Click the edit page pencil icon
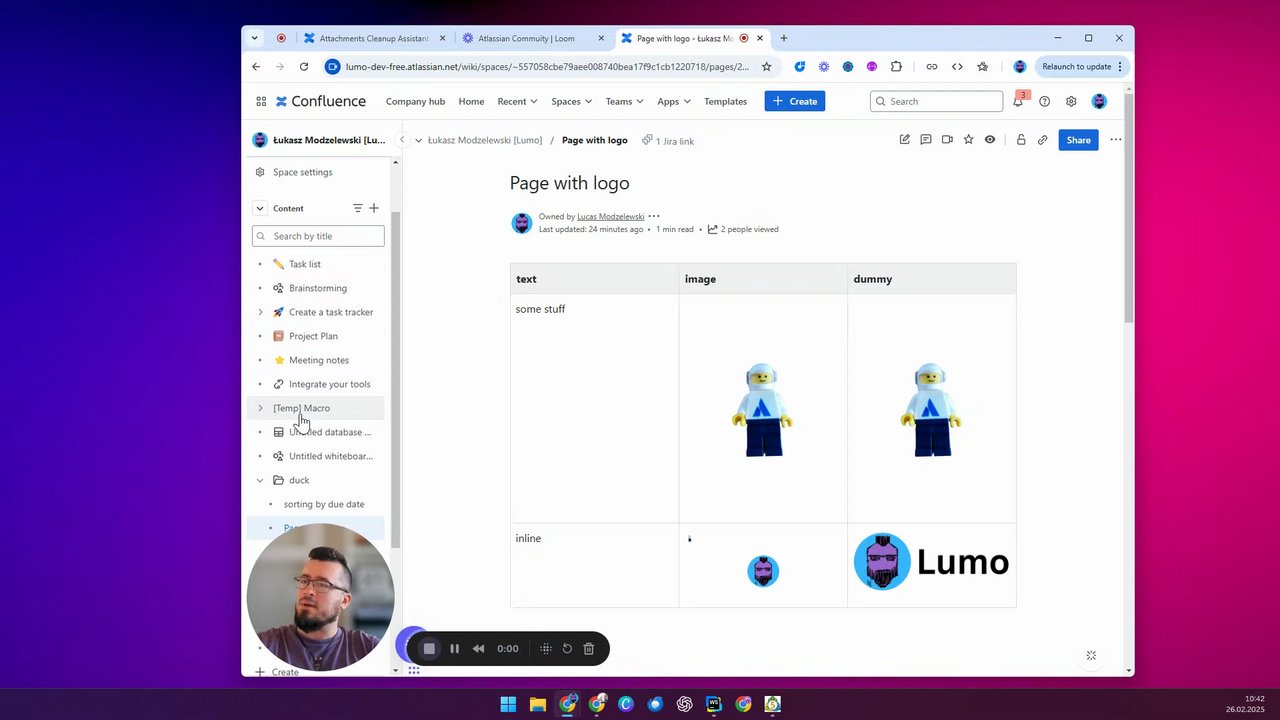This screenshot has height=720, width=1280. [x=904, y=140]
